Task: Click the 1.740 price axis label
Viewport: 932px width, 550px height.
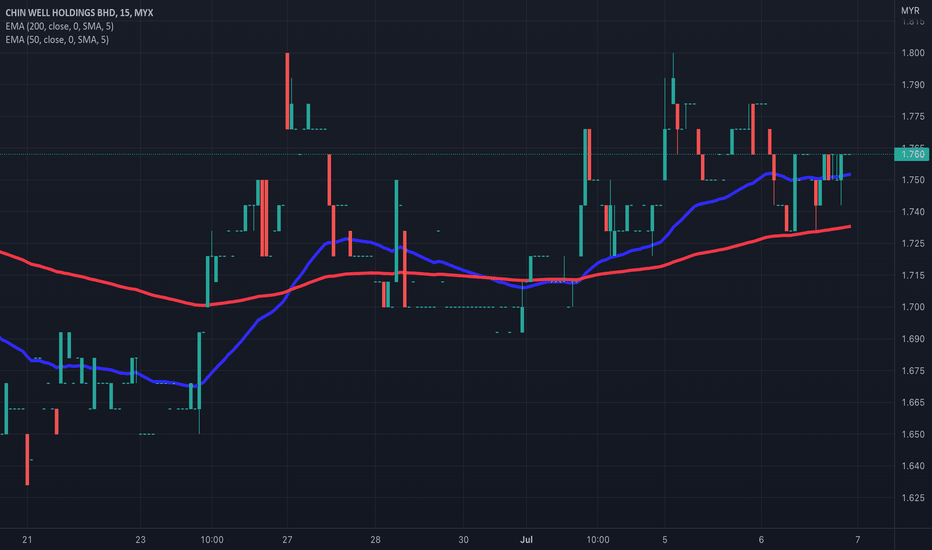Action: pyautogui.click(x=913, y=212)
